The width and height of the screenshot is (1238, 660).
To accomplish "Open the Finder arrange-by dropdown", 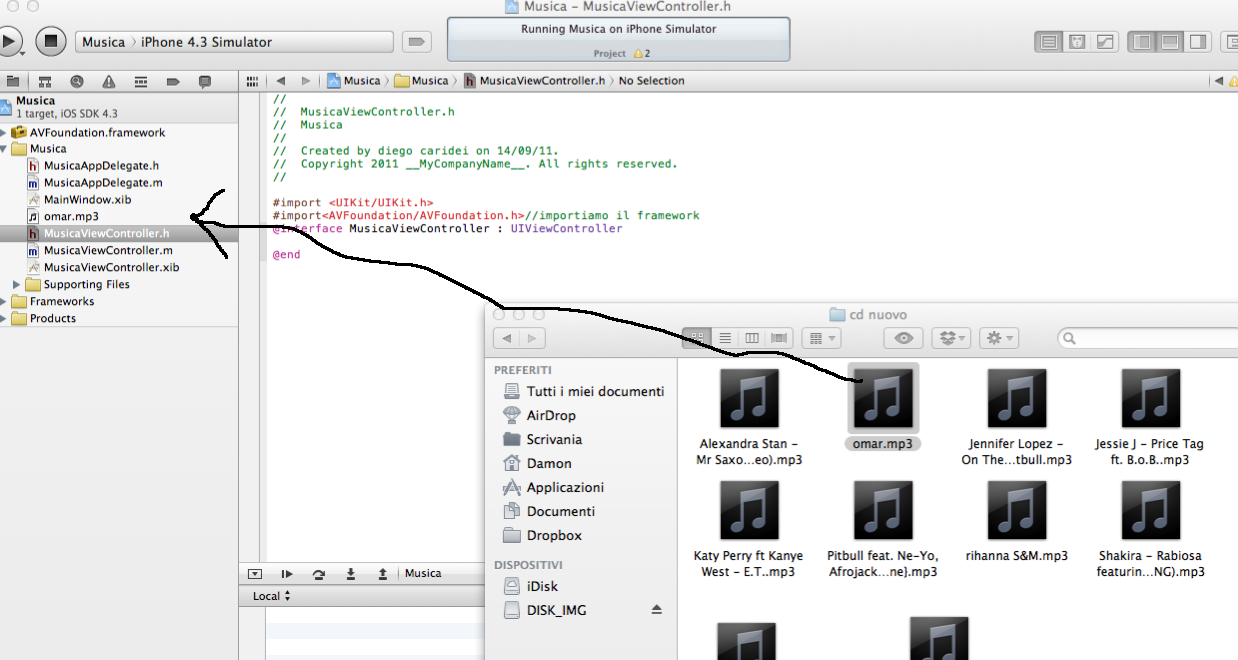I will click(821, 339).
